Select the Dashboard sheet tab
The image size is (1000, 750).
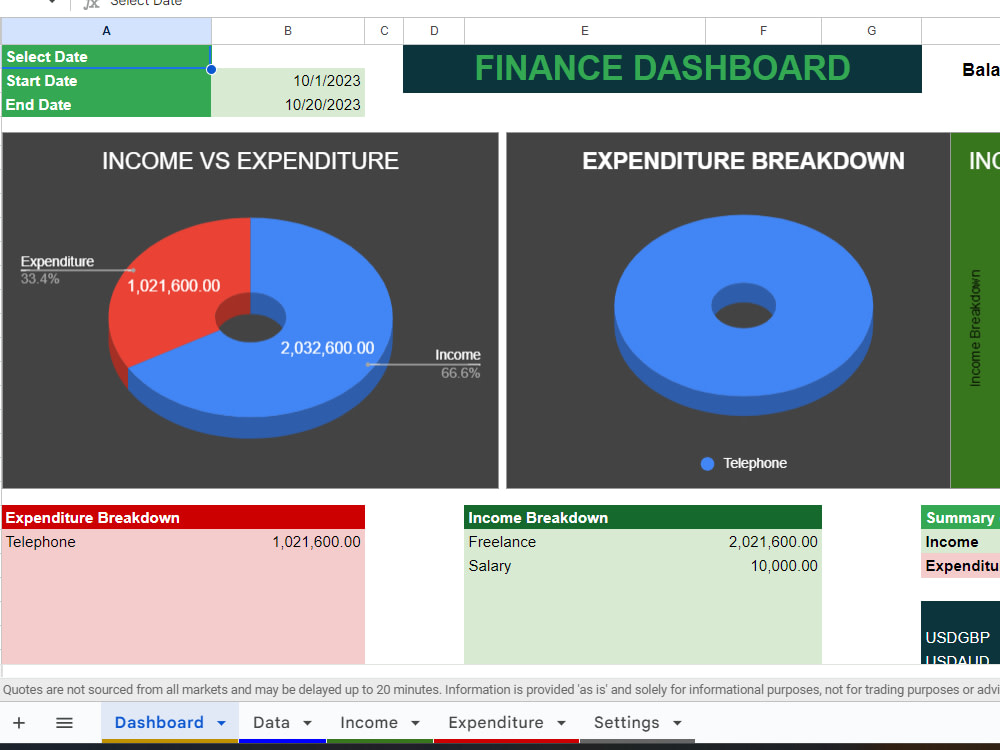click(x=159, y=723)
